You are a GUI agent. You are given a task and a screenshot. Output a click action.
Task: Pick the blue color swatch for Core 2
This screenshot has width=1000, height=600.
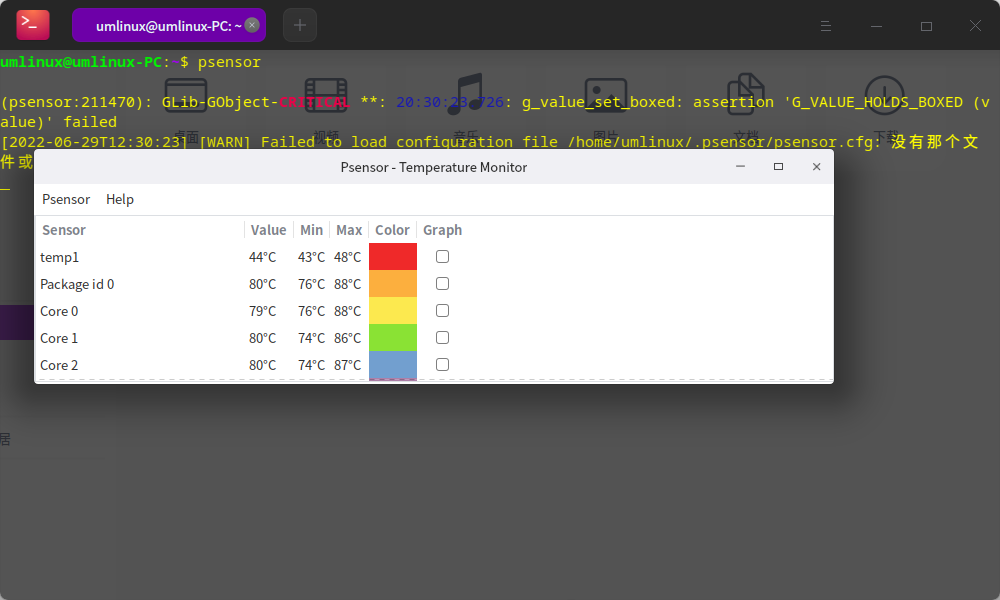393,365
